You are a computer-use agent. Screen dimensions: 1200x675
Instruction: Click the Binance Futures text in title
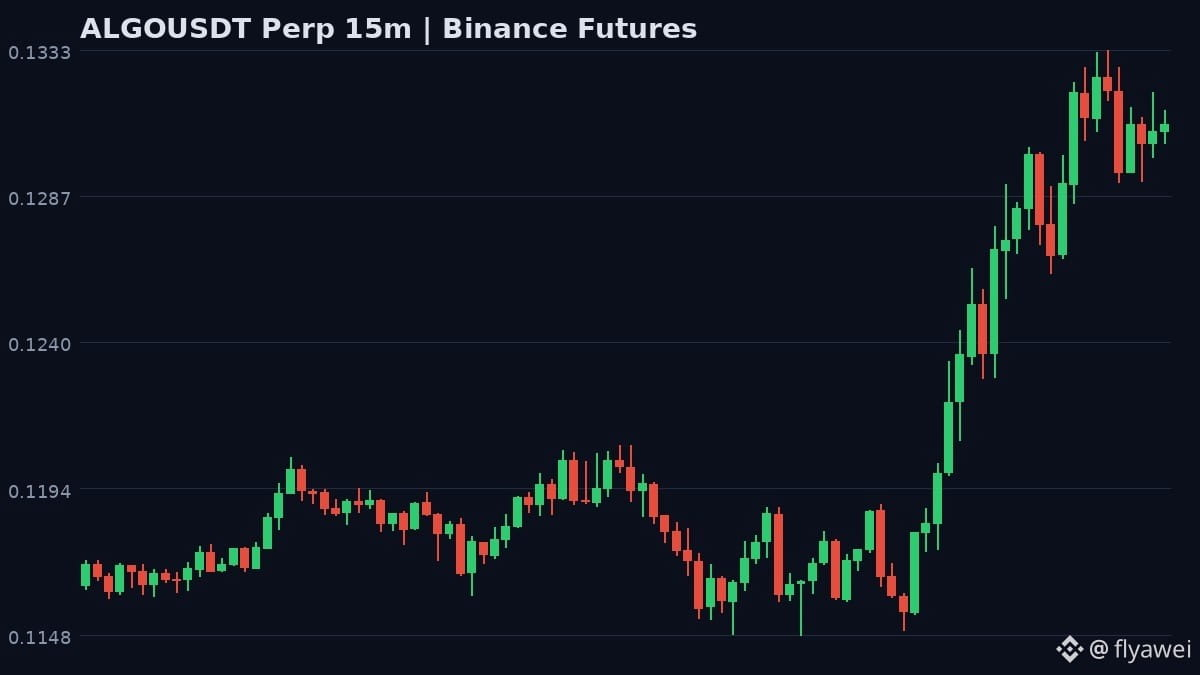[569, 28]
